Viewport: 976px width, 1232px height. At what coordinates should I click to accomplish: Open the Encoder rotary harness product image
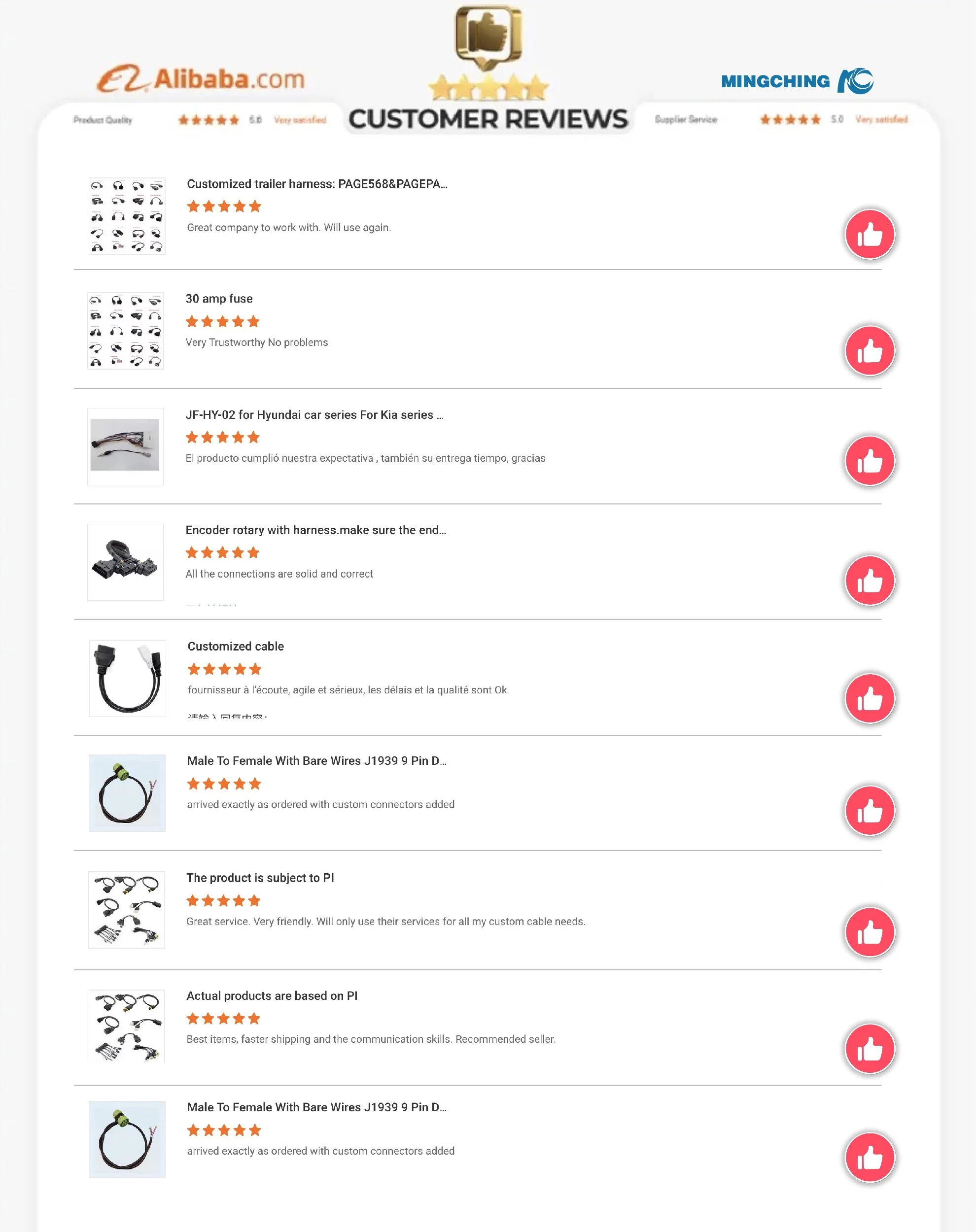tap(125, 562)
